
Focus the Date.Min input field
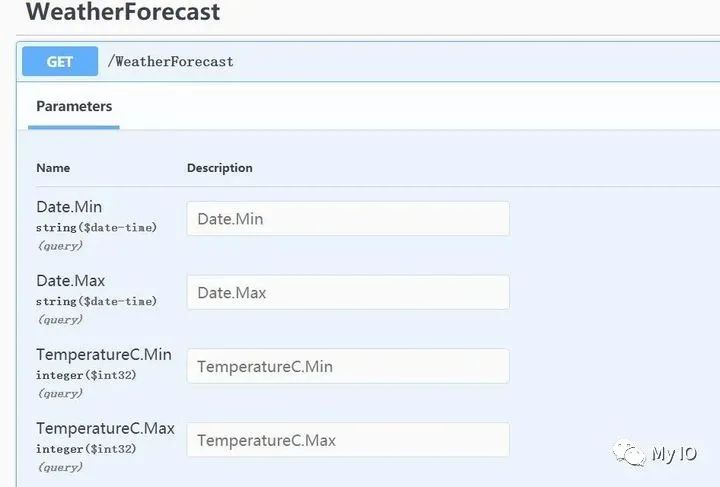tap(348, 218)
